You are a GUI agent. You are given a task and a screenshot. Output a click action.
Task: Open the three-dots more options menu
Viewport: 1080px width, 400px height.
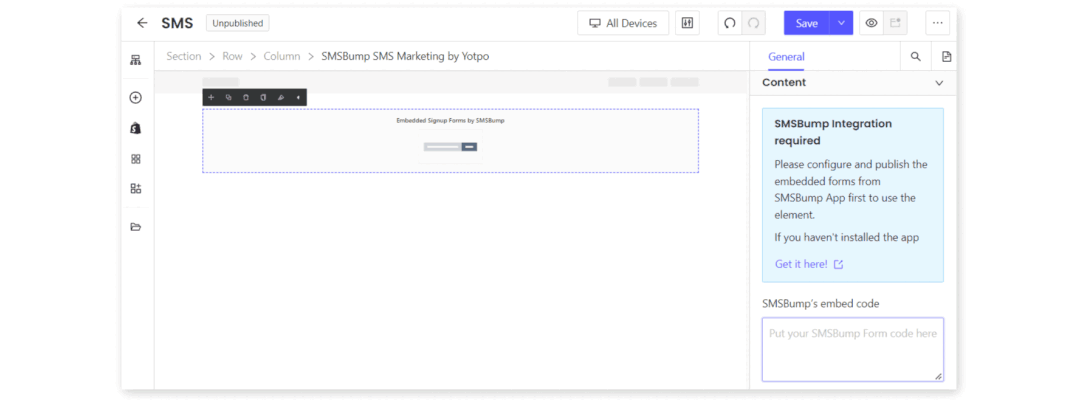tap(937, 23)
